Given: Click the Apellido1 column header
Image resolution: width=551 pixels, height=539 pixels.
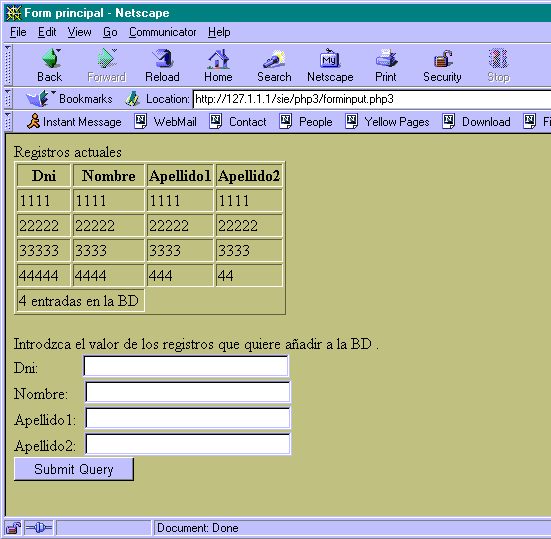Looking at the screenshot, I should click(x=180, y=175).
